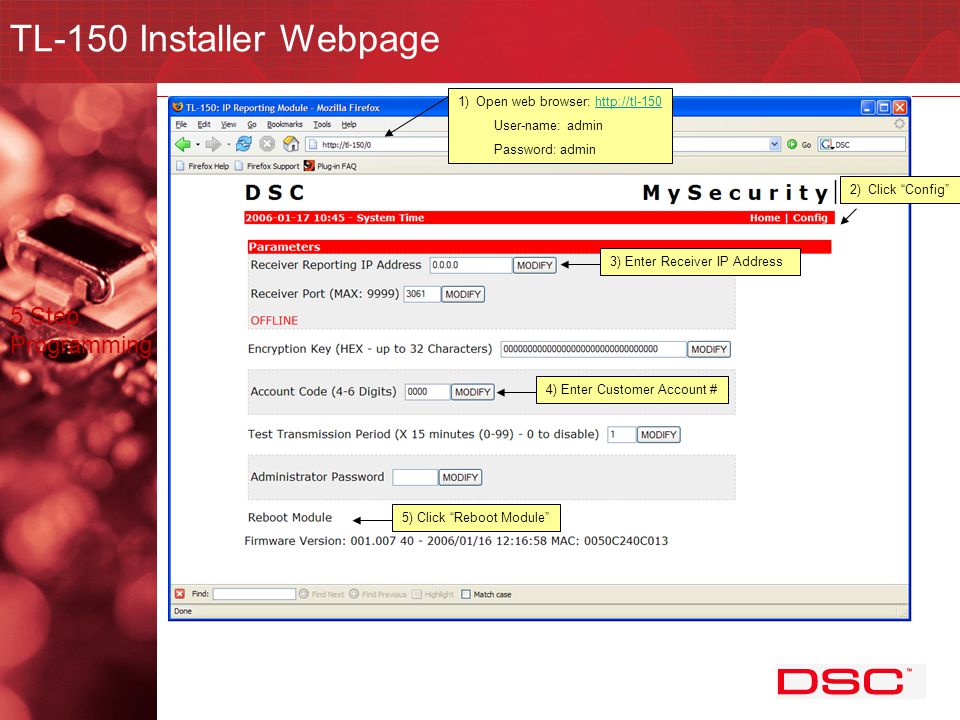Click the Plug-in FAQ bookmark icon
Viewport: 960px width, 720px height.
pyautogui.click(x=309, y=166)
